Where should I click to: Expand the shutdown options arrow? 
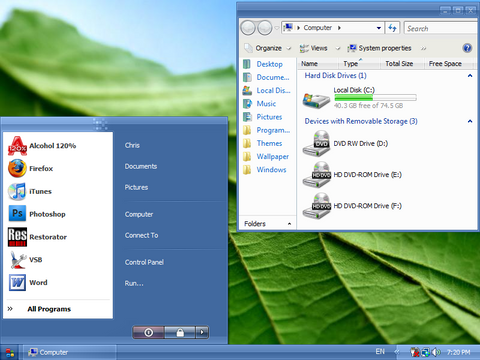pyautogui.click(x=202, y=332)
